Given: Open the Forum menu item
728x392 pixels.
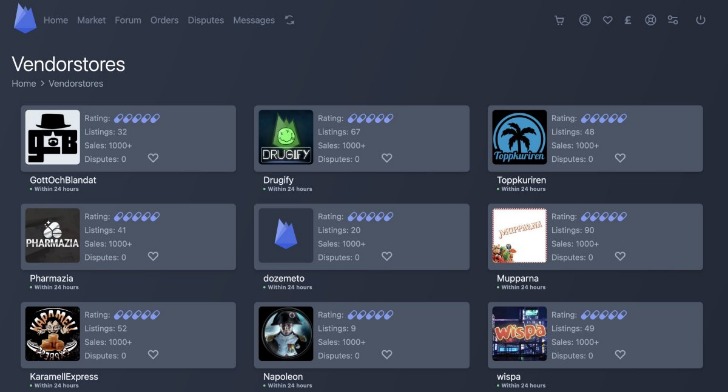Looking at the screenshot, I should pos(128,20).
